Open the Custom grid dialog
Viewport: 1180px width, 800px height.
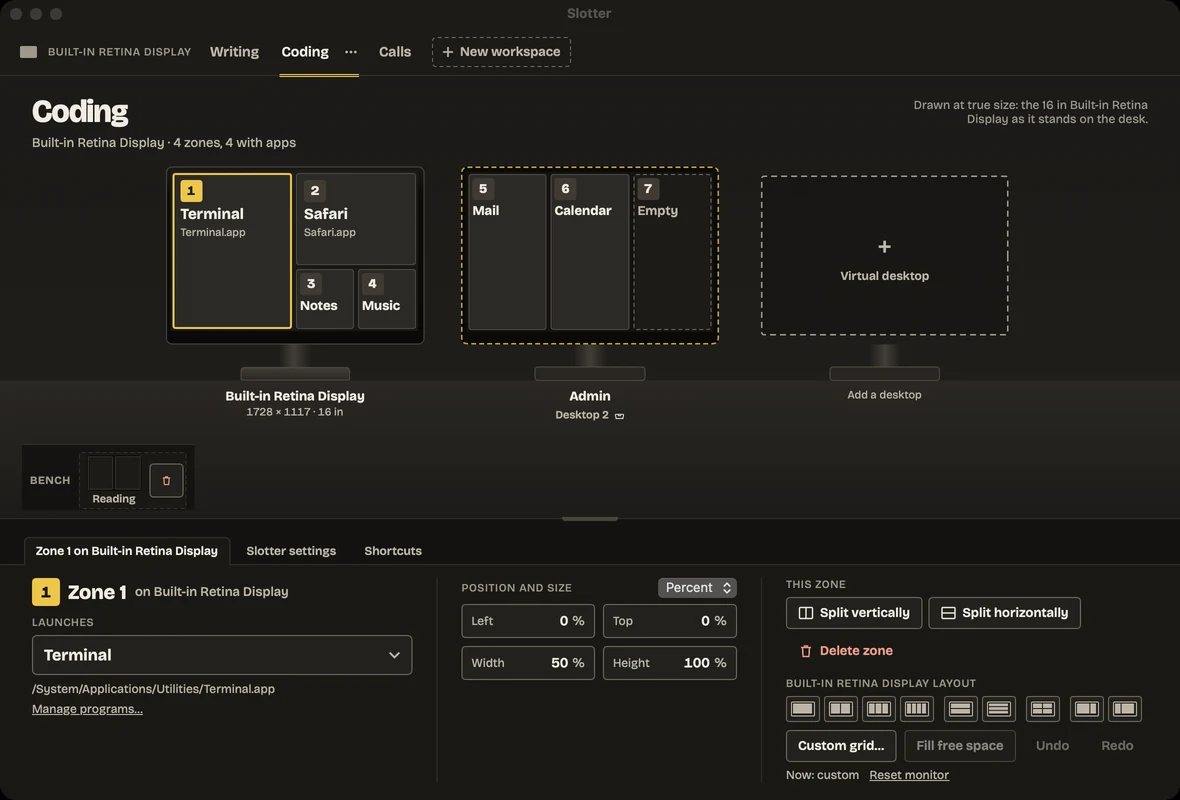pyautogui.click(x=841, y=746)
